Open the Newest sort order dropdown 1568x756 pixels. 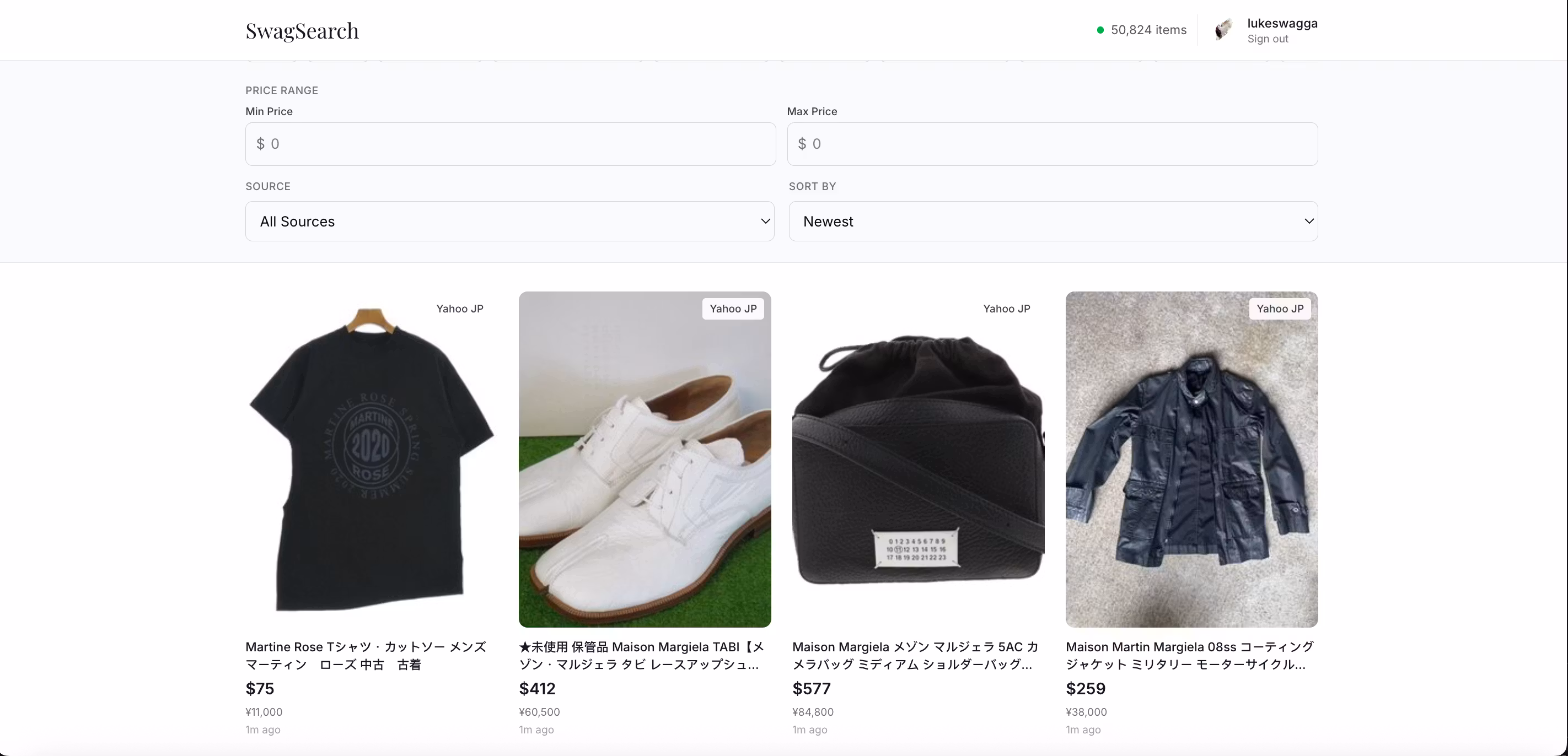1053,222
